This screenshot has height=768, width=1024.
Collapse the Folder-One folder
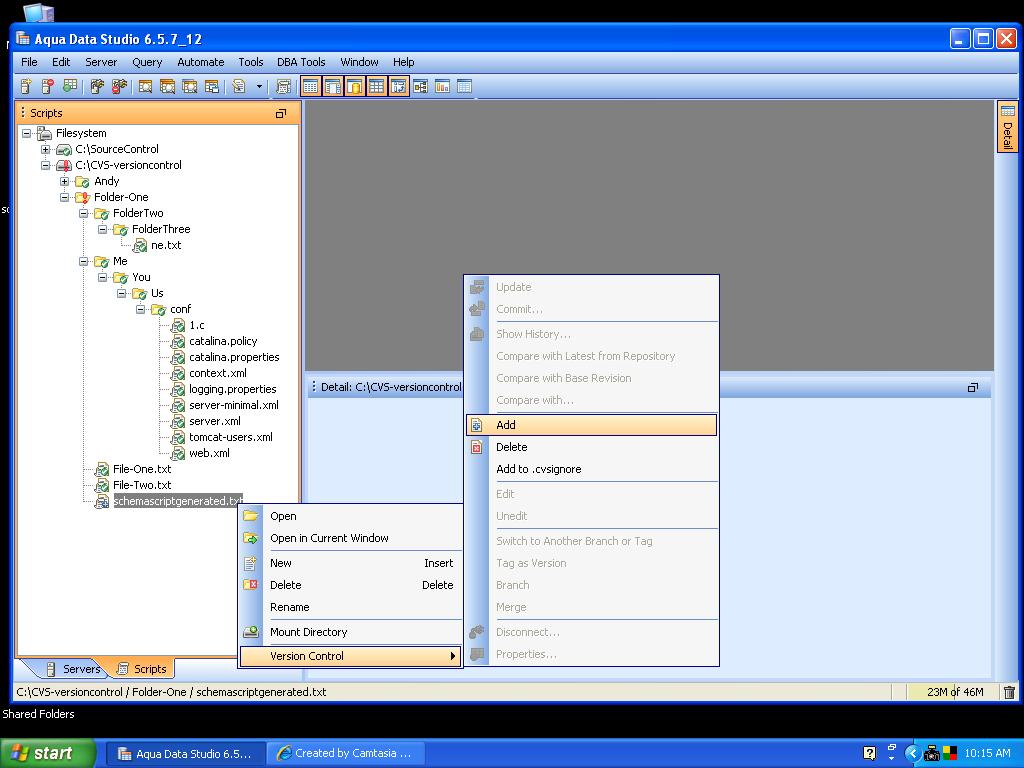coord(65,197)
